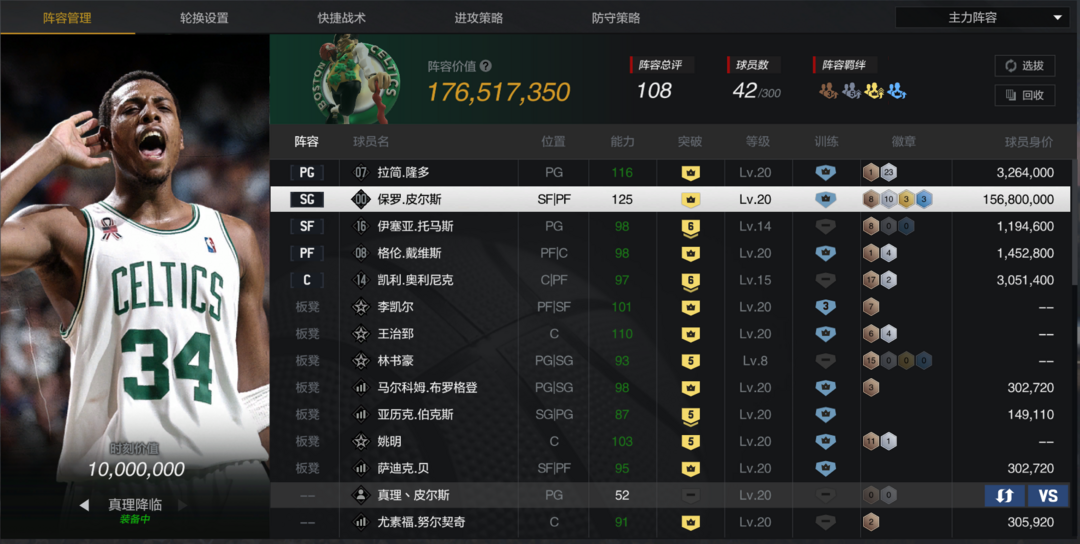
Task: Click the player list vertical scrollbar
Action: click(x=1075, y=220)
